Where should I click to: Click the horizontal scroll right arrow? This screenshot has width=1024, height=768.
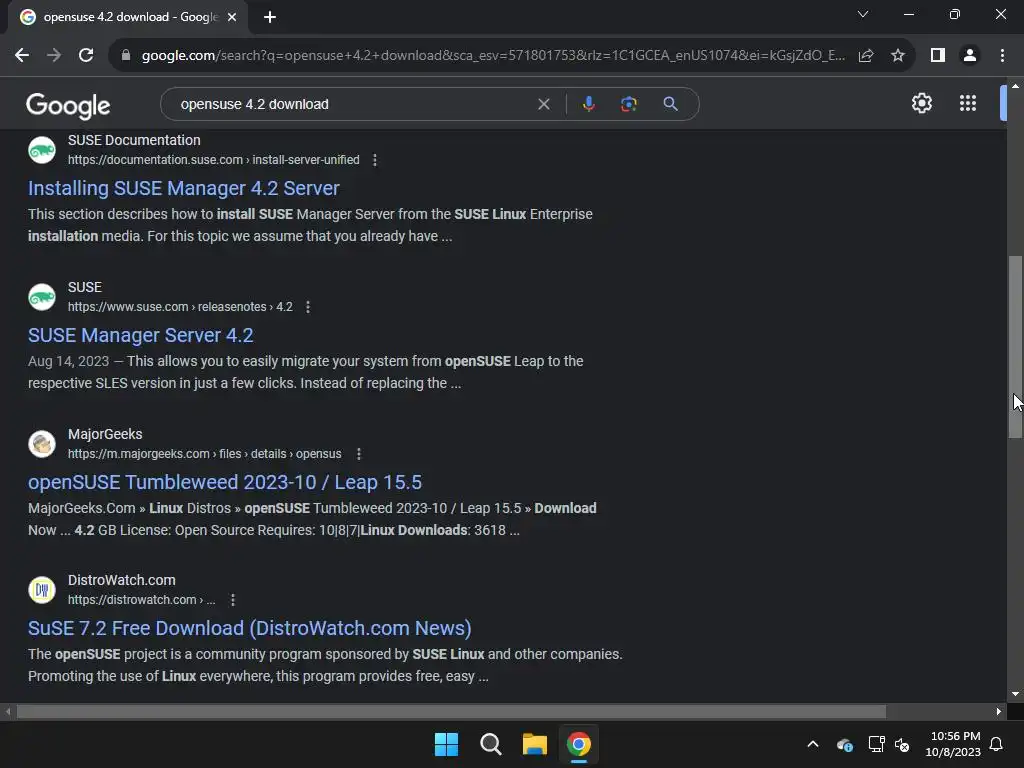click(x=999, y=711)
